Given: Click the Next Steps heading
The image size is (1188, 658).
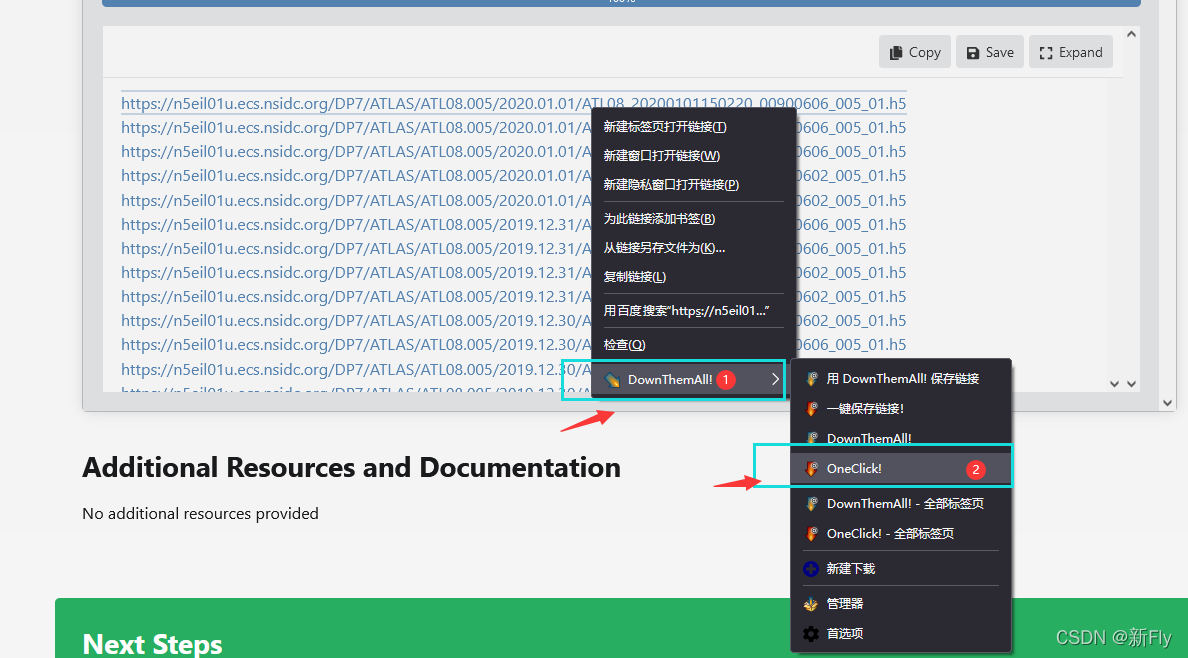Looking at the screenshot, I should [152, 644].
